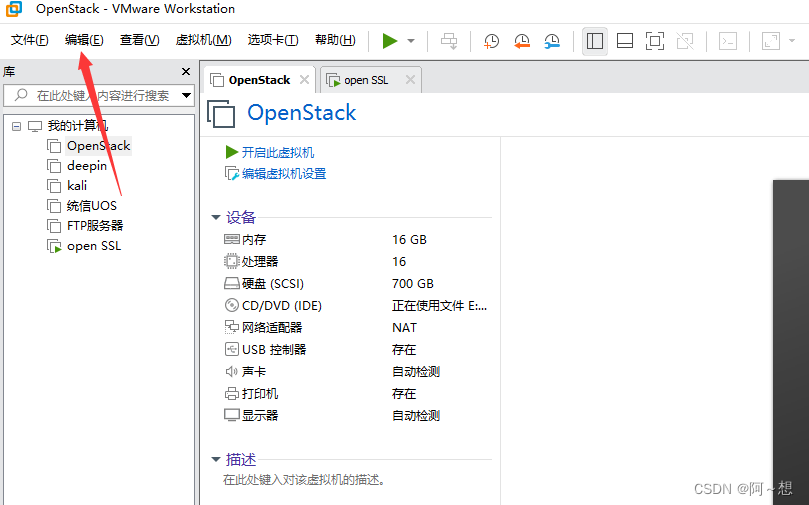
Task: Select 统信UOS VM in library tree
Action: click(91, 206)
